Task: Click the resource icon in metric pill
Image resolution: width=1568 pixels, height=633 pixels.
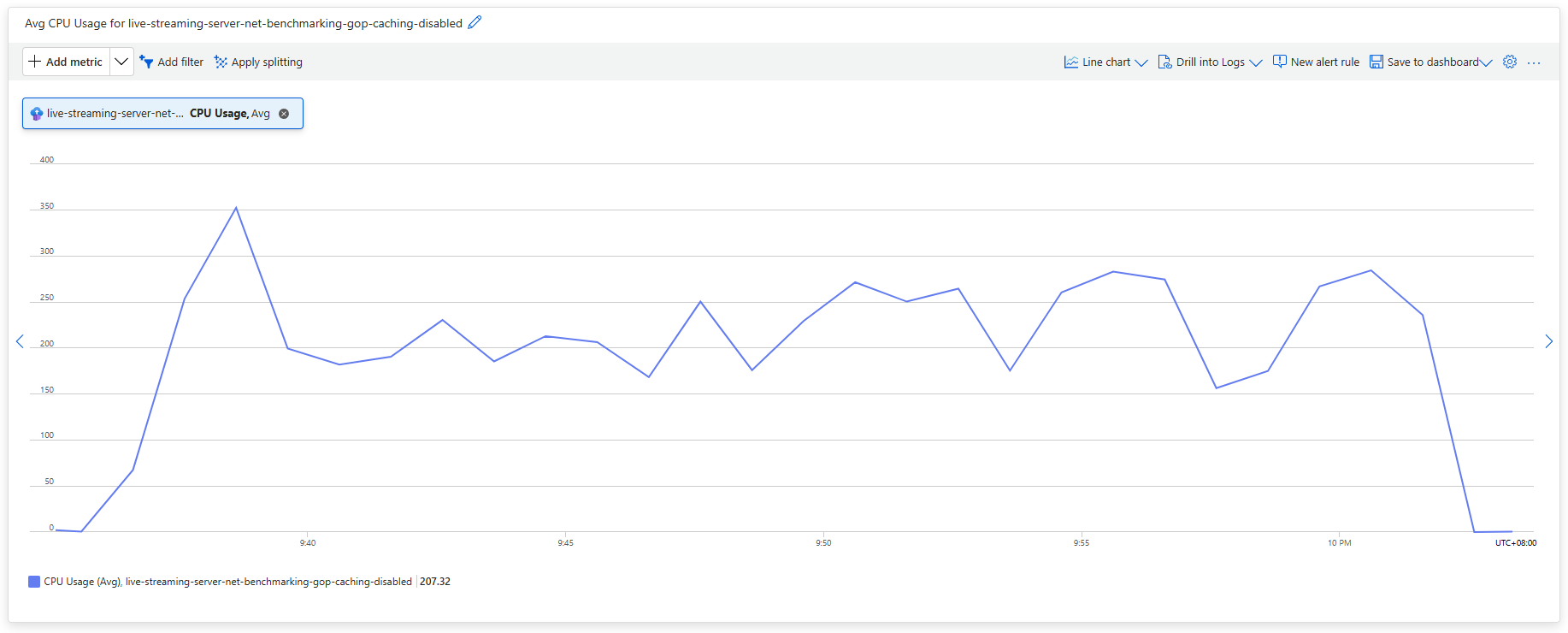Action: tap(37, 114)
